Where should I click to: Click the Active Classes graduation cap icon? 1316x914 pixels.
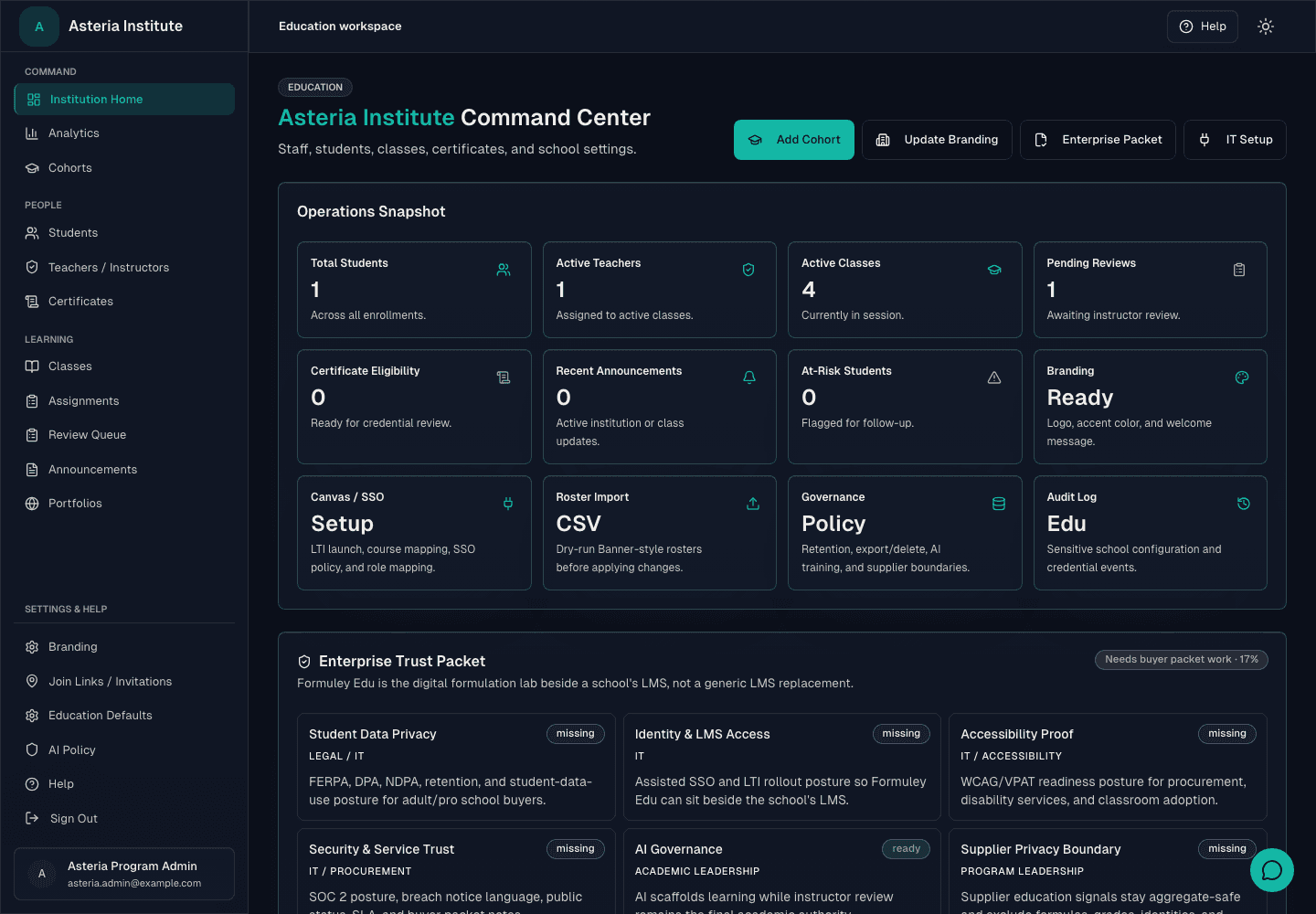click(x=994, y=270)
